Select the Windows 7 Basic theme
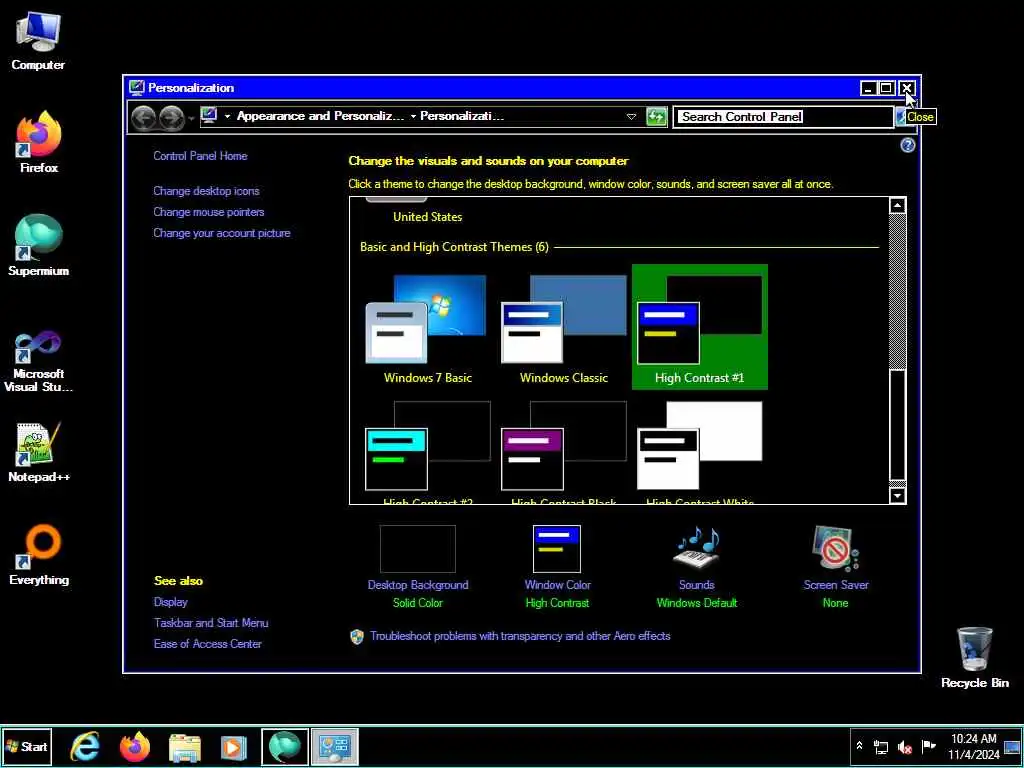Image resolution: width=1024 pixels, height=768 pixels. click(x=428, y=328)
